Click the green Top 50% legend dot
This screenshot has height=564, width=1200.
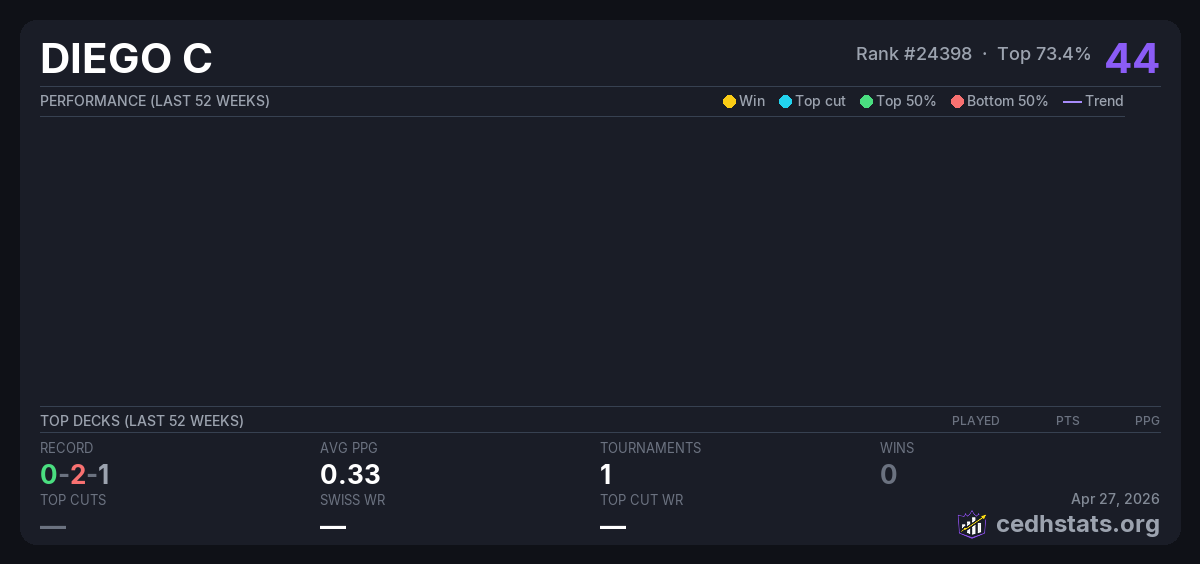click(x=866, y=101)
